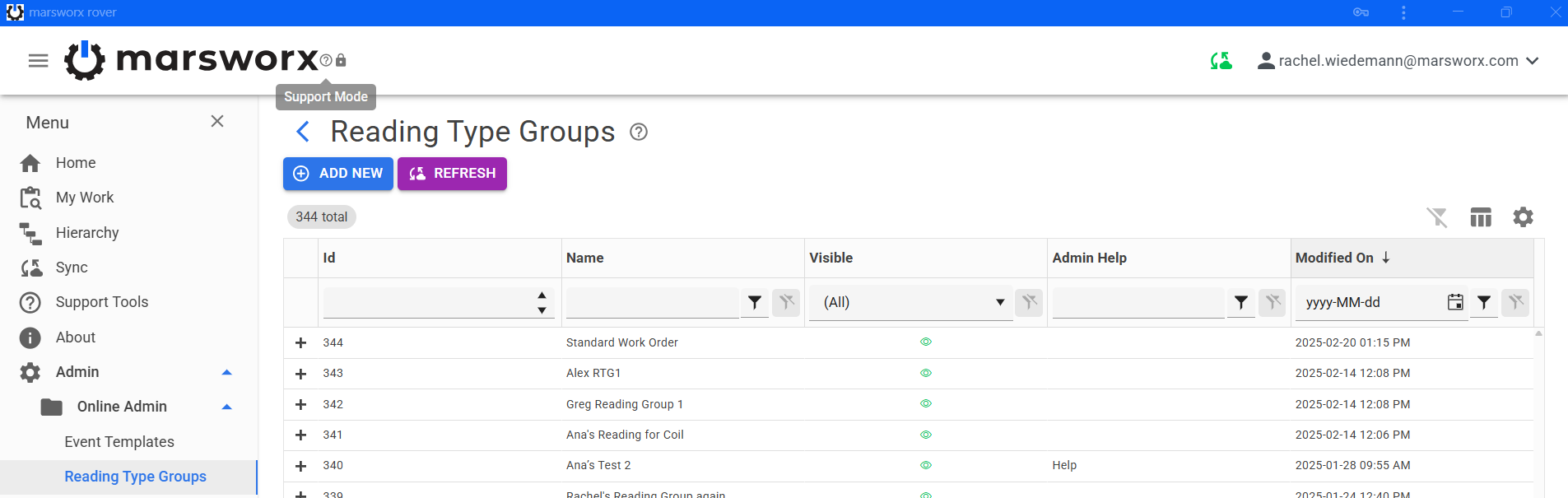Click the ADD NEW button

tap(338, 174)
